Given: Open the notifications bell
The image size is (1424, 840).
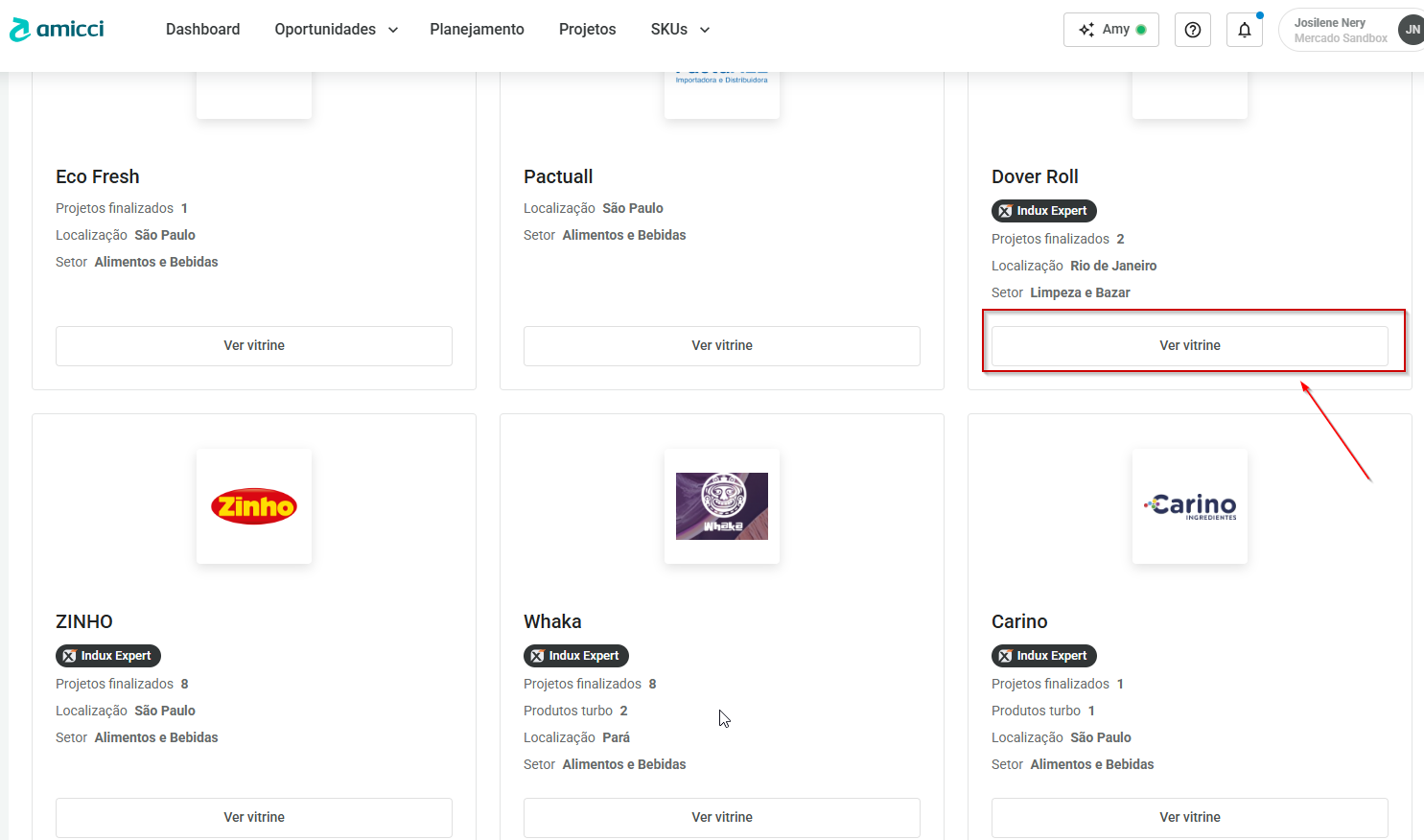Looking at the screenshot, I should [1244, 30].
